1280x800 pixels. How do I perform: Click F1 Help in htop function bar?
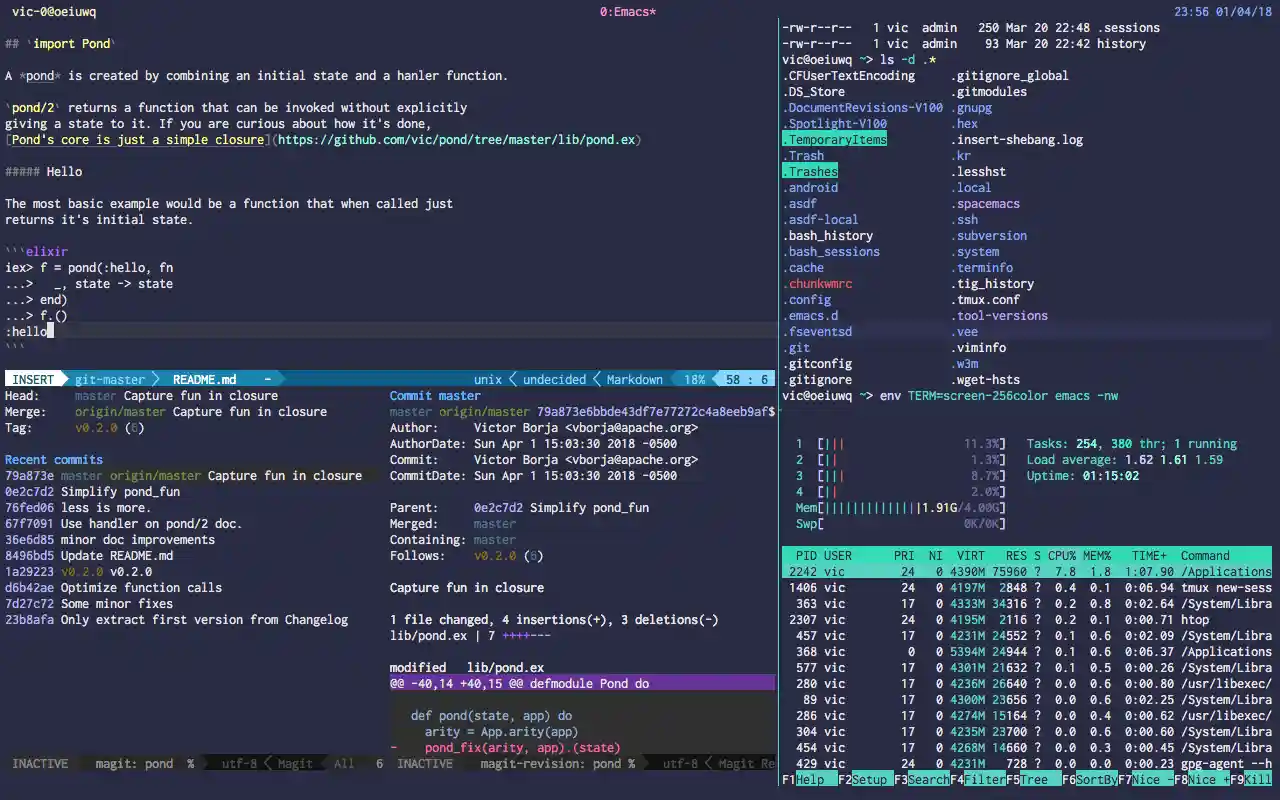pyautogui.click(x=808, y=779)
